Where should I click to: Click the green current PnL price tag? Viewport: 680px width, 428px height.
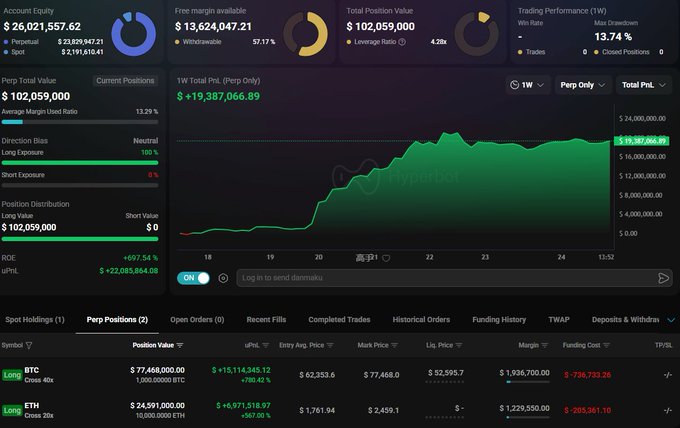(642, 141)
